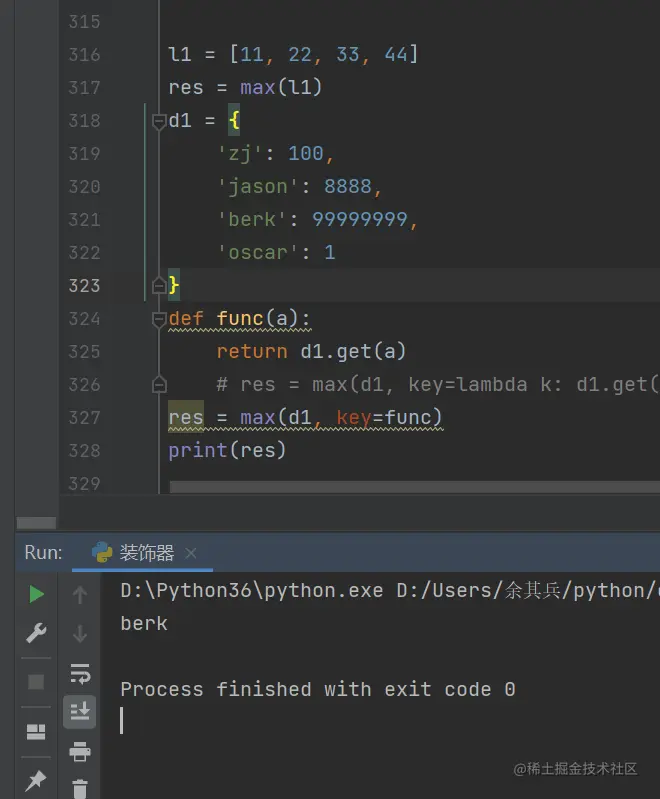Collapse the d1 dictionary fold at line 318
Image resolution: width=660 pixels, height=799 pixels.
pyautogui.click(x=159, y=121)
